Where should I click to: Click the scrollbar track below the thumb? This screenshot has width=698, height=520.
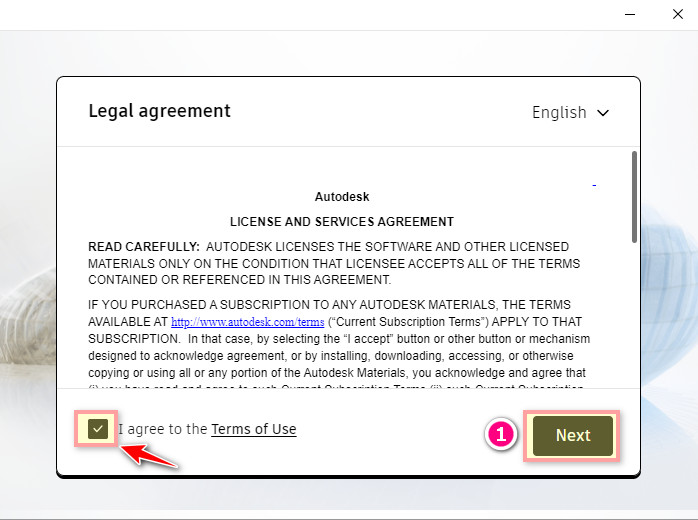click(x=634, y=320)
